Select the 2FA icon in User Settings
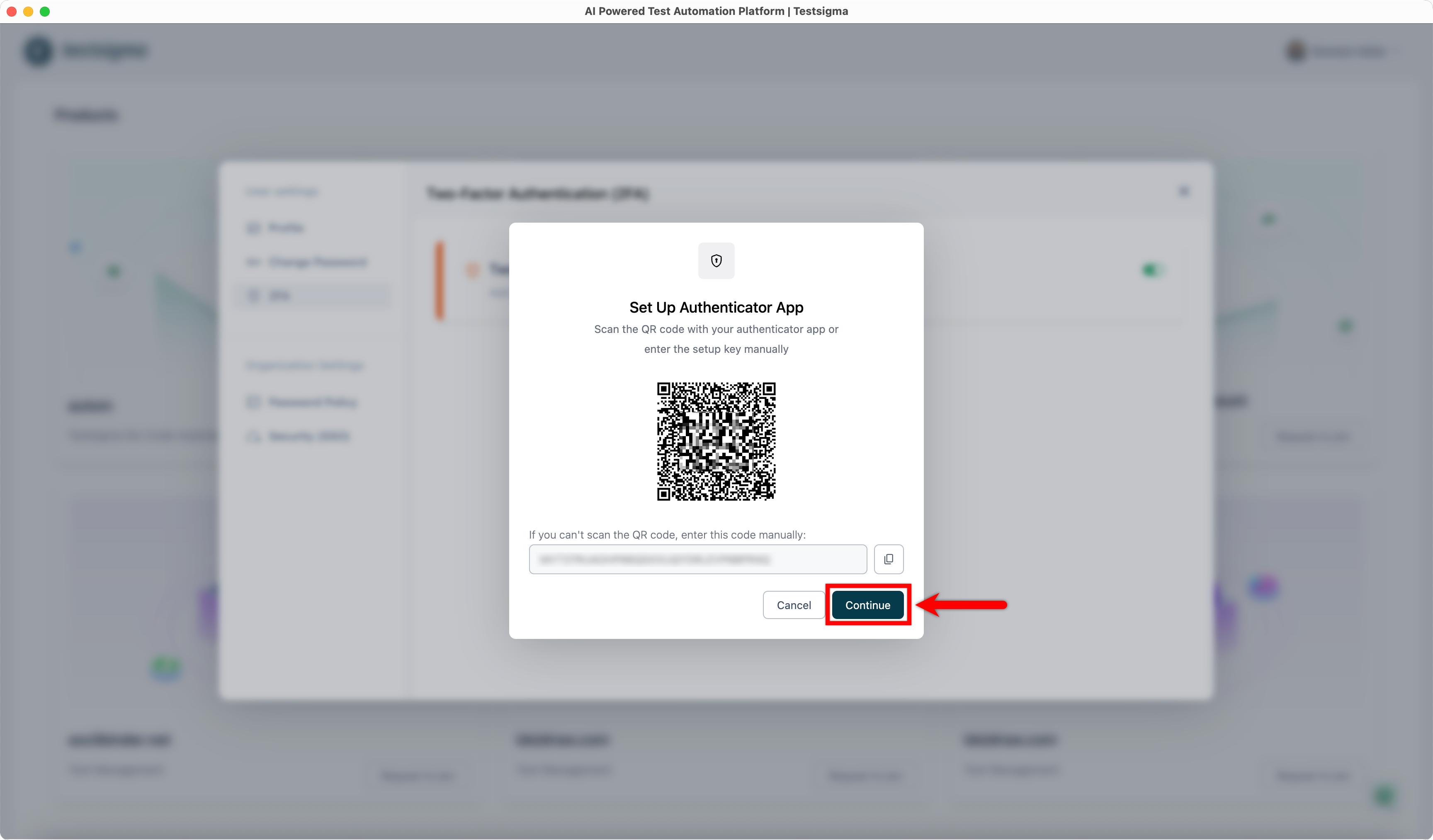Image resolution: width=1433 pixels, height=840 pixels. (254, 295)
